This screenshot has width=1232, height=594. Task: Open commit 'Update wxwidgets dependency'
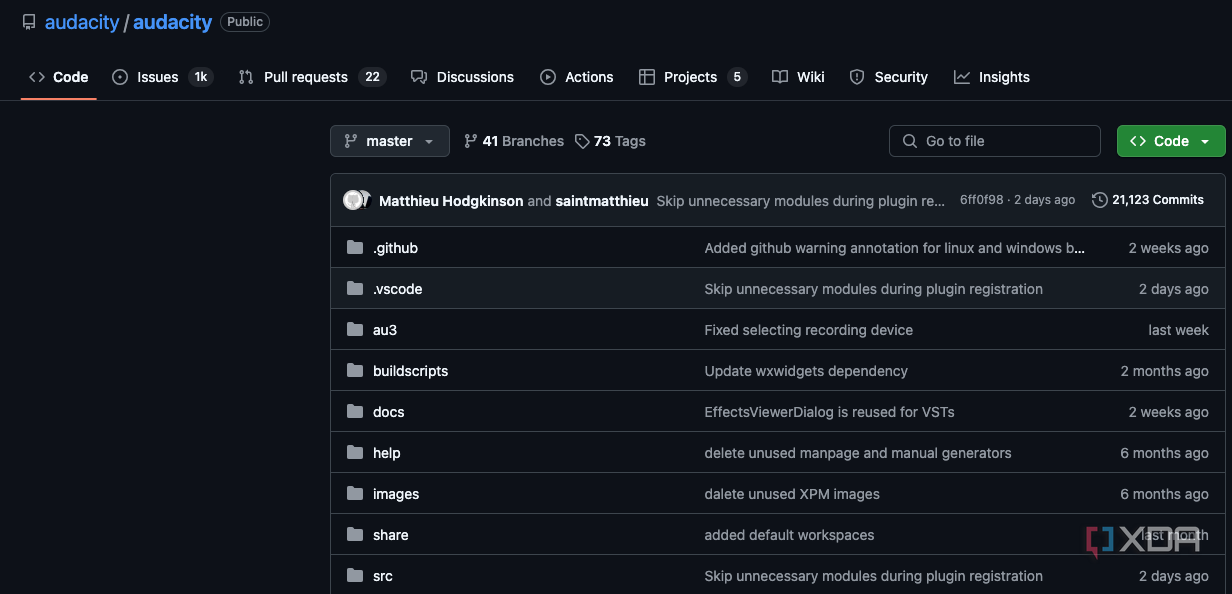pyautogui.click(x=806, y=371)
